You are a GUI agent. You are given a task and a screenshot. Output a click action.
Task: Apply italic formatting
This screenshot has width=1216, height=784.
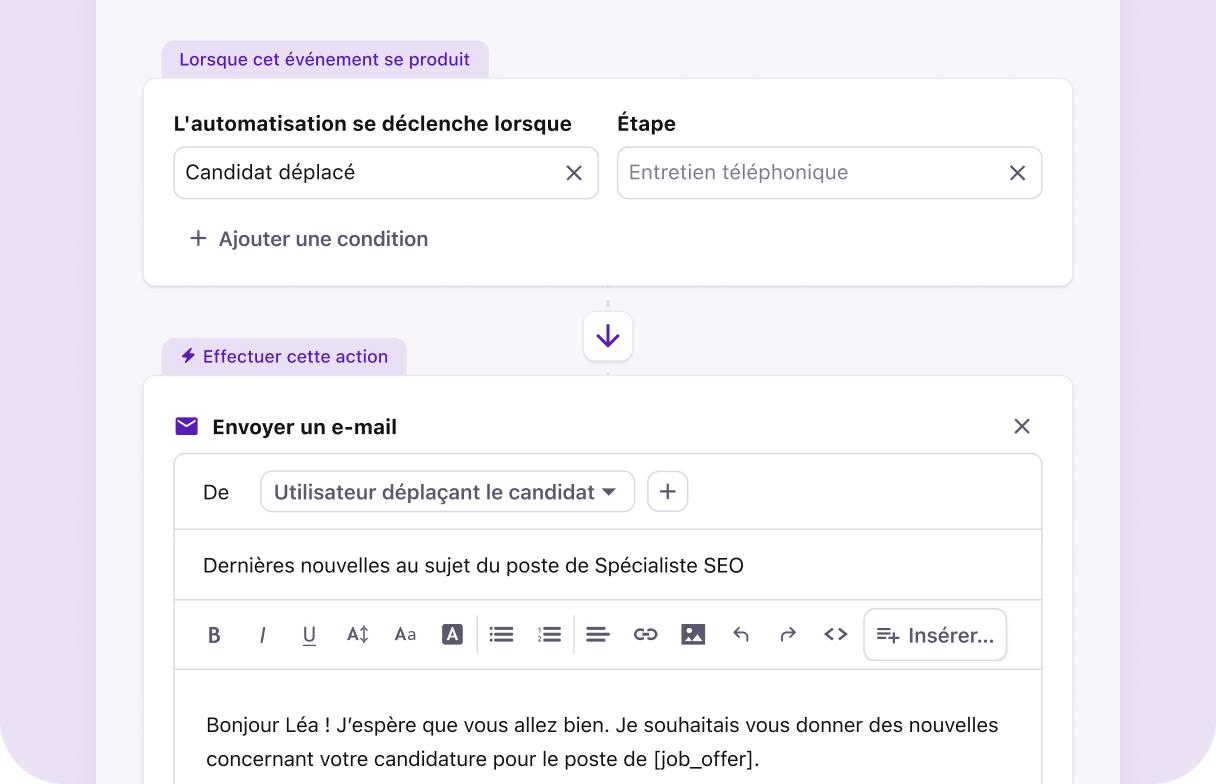click(262, 634)
